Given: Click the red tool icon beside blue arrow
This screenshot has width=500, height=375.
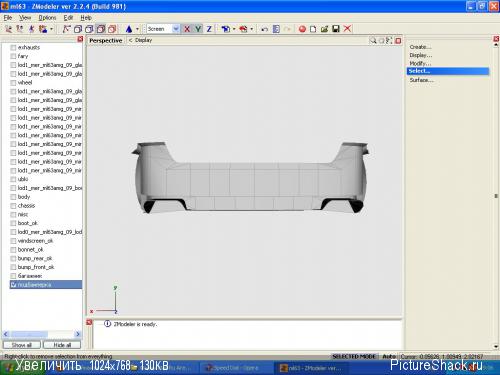Looking at the screenshot, I should [x=243, y=29].
